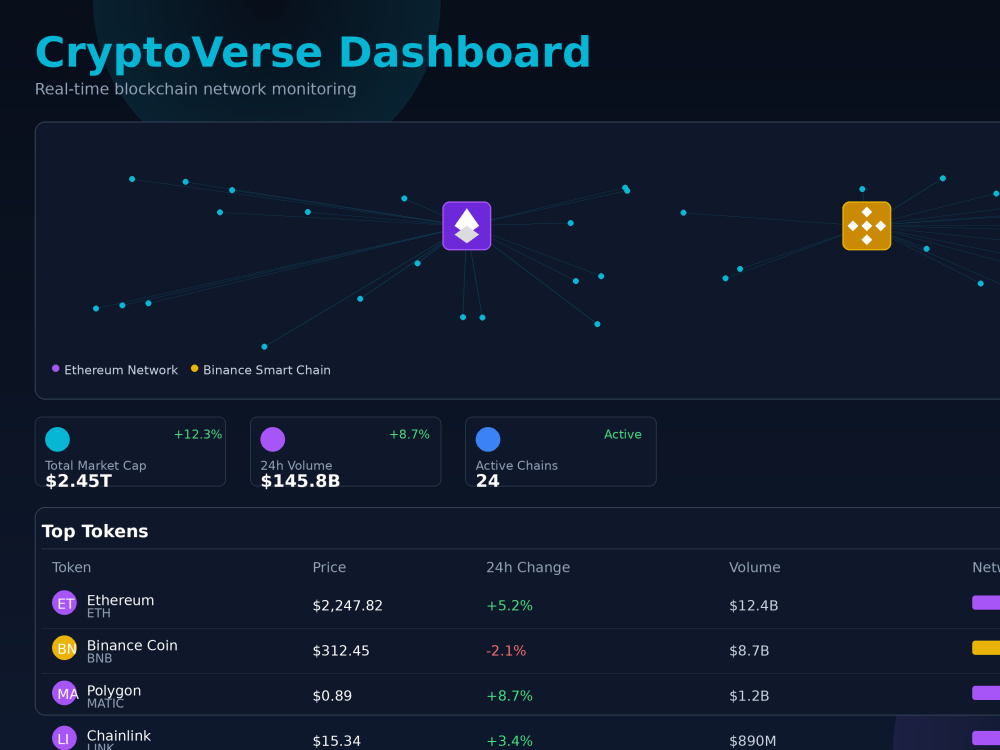Click Chainlink volume $890M

coord(753,741)
